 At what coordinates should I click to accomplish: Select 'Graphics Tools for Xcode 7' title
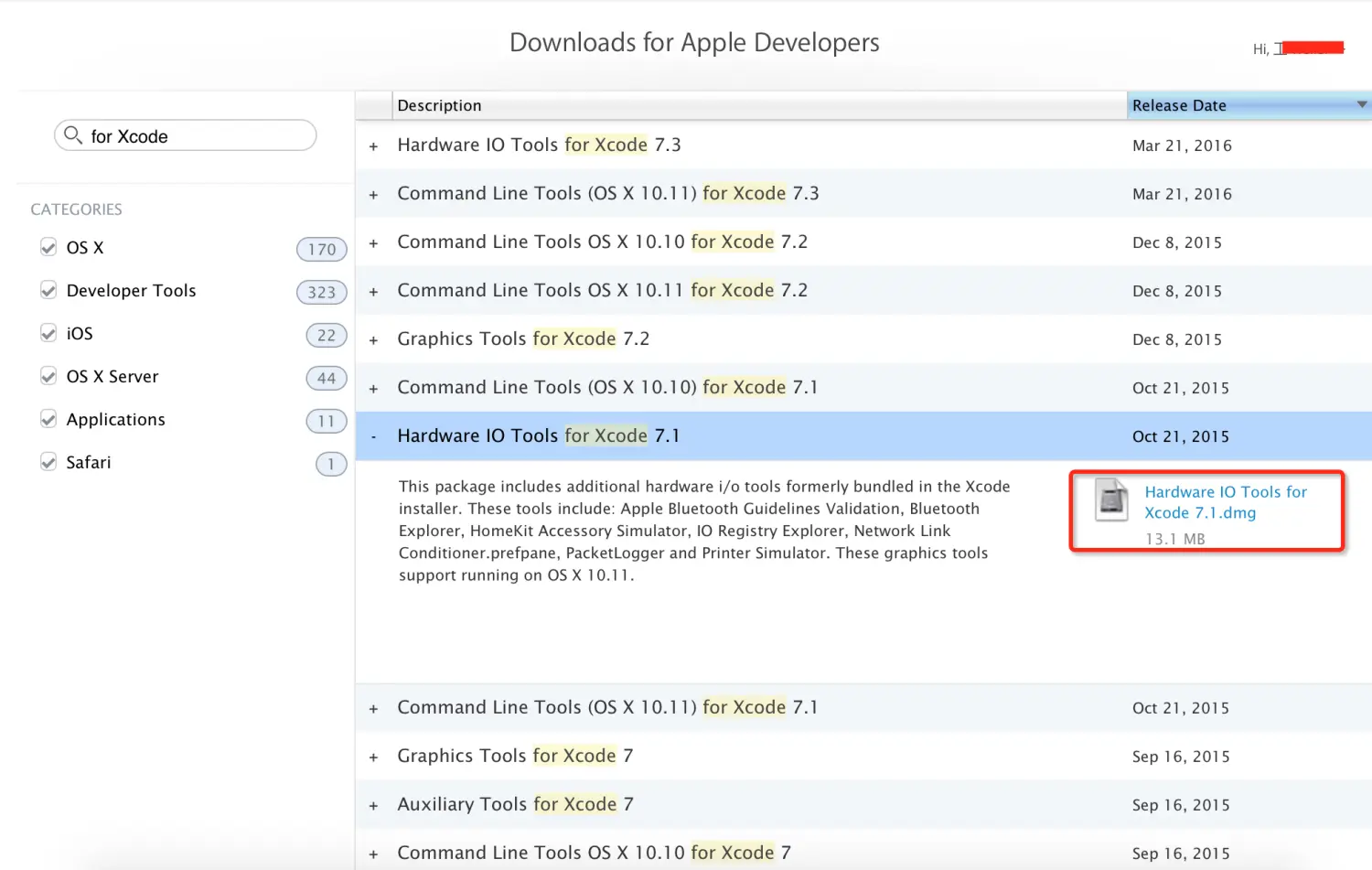pyautogui.click(x=515, y=756)
